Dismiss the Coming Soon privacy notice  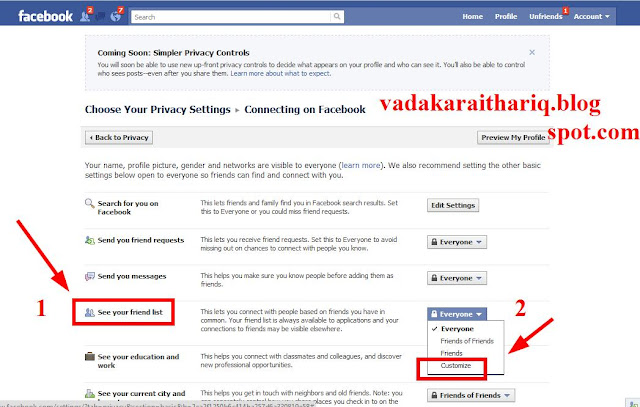pyautogui.click(x=532, y=52)
